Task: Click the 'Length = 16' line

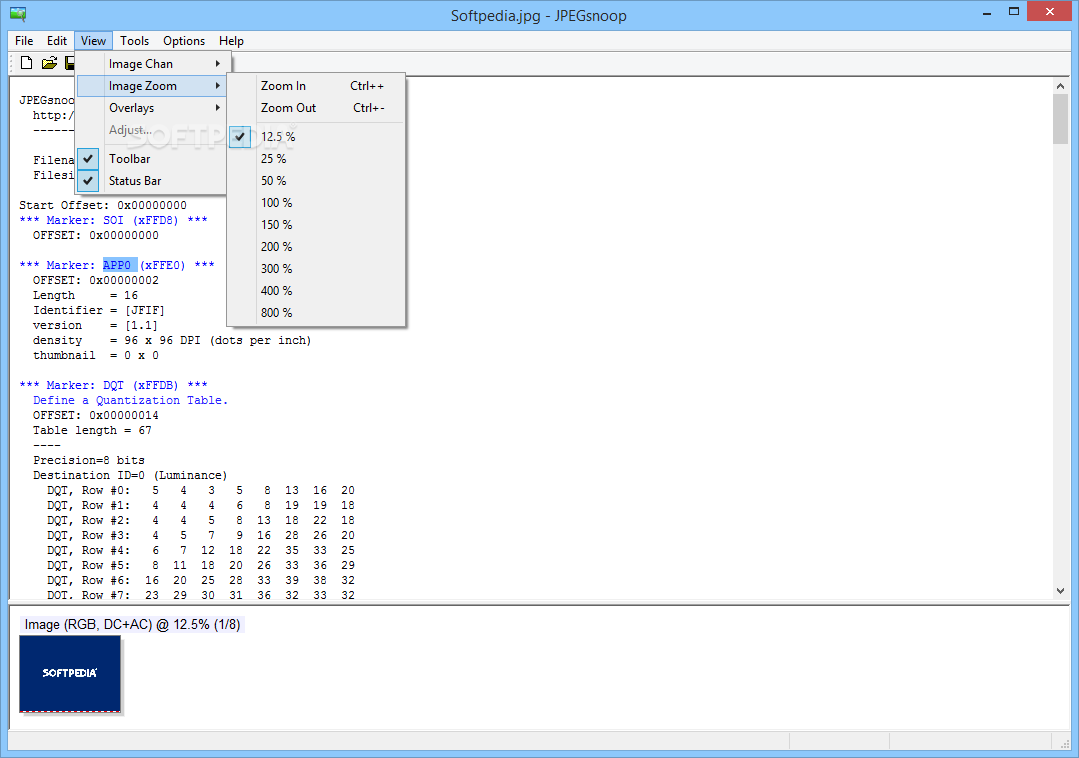Action: [x=85, y=295]
